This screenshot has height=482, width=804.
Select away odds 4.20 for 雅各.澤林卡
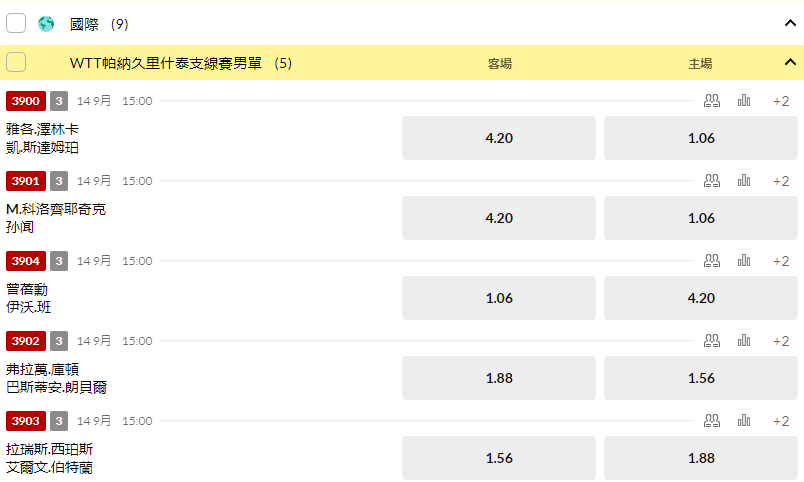pos(498,138)
